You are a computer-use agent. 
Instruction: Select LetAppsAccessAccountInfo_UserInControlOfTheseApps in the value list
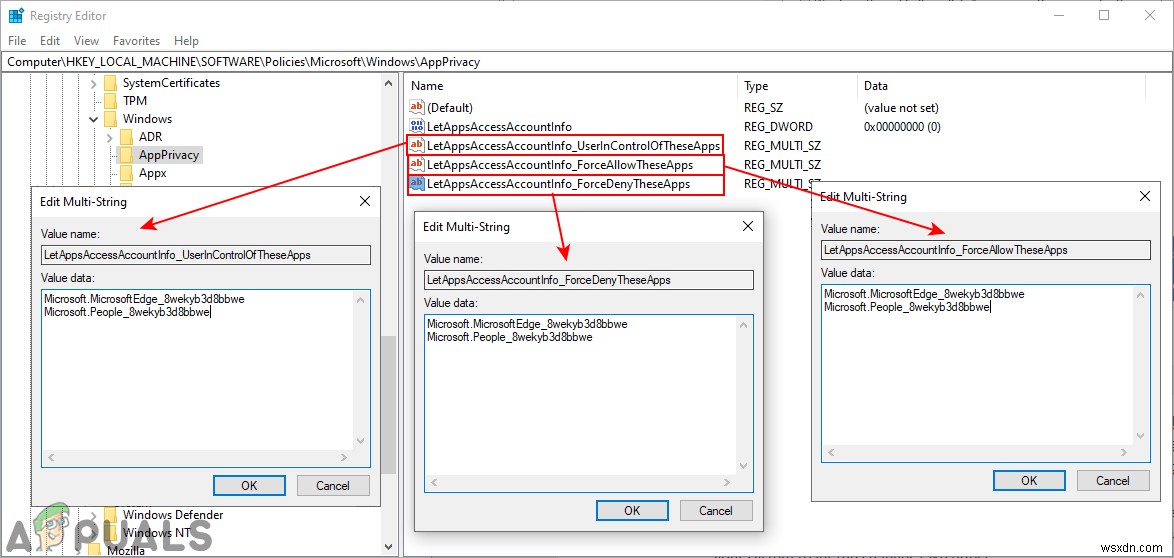pos(574,145)
